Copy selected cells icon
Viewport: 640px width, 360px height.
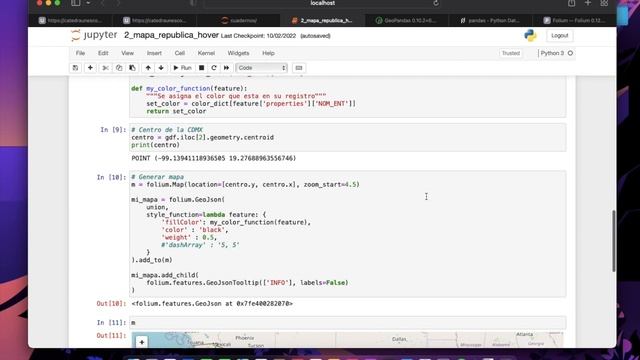click(x=119, y=68)
